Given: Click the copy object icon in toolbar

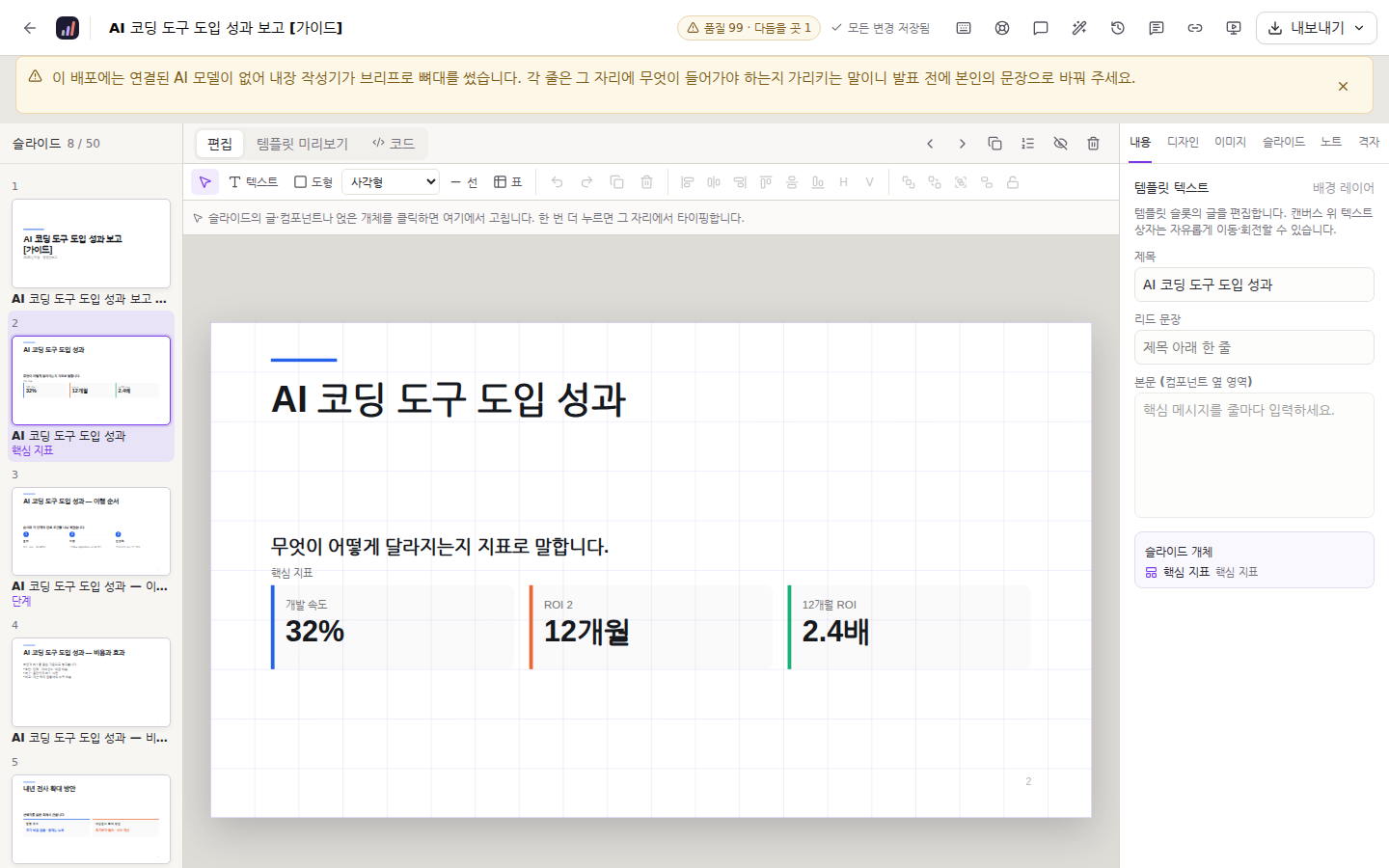Looking at the screenshot, I should click(617, 182).
